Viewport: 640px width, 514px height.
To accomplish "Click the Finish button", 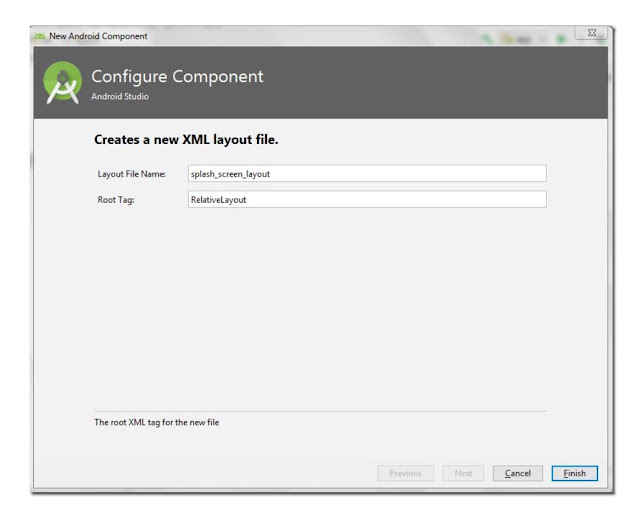I will coord(574,473).
